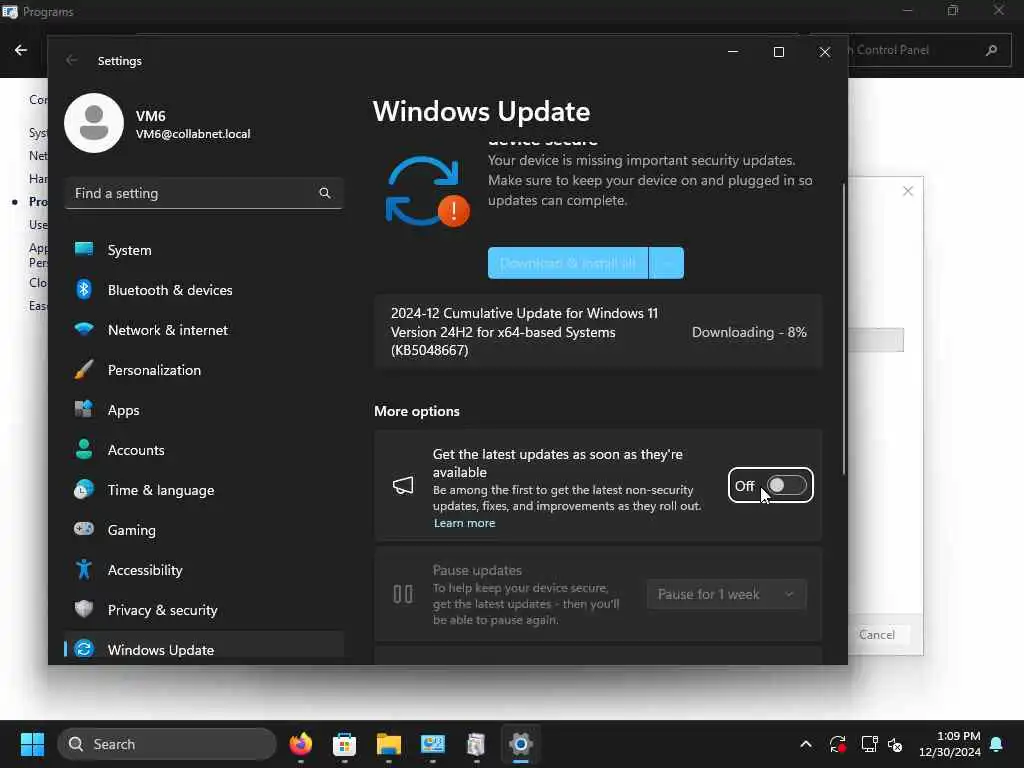Click the search magnifier in Find a setting

[x=325, y=193]
